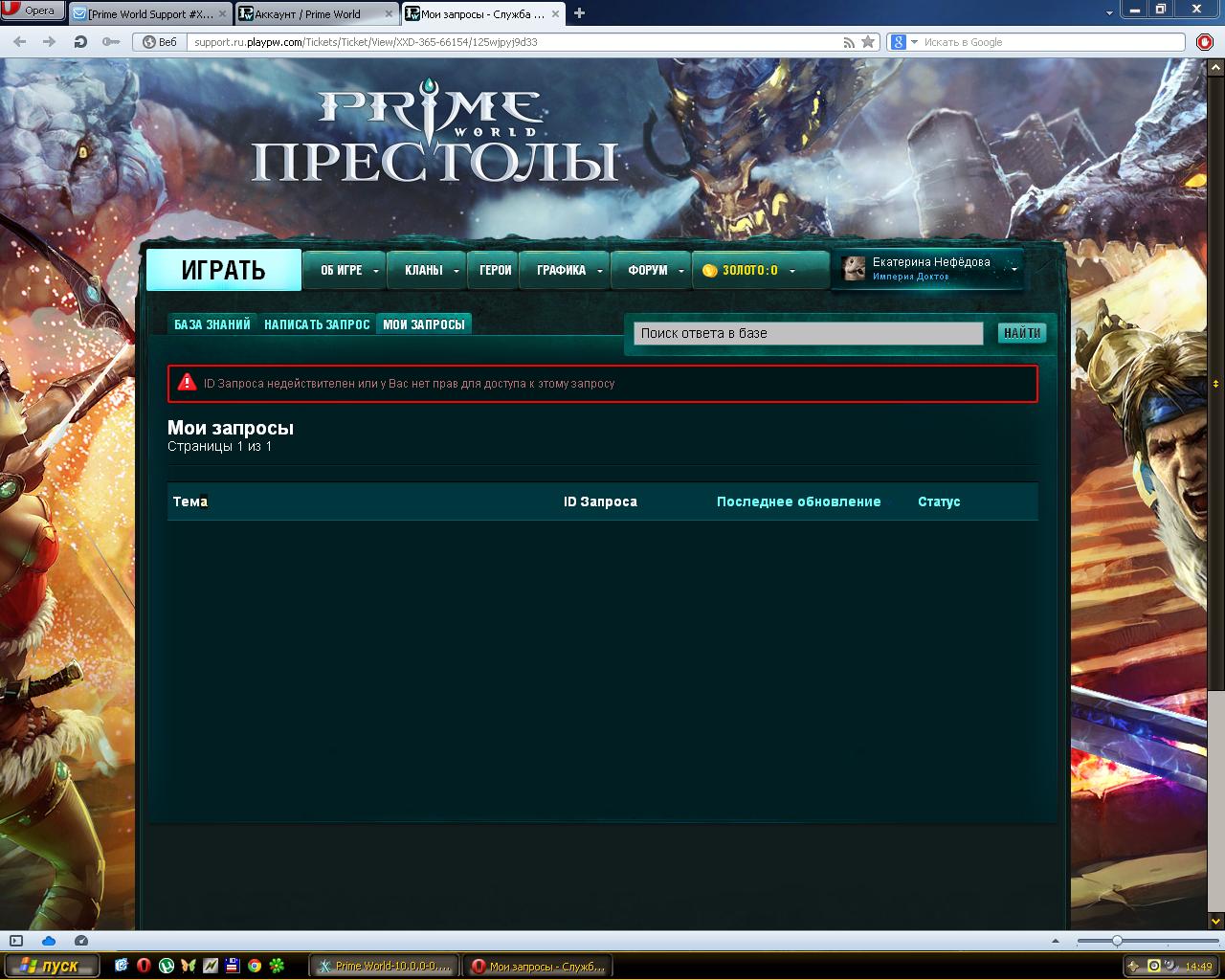Screen dimensions: 1225x980
Task: Expand the ЗОЛОТО dropdown arrow
Action: [x=792, y=272]
